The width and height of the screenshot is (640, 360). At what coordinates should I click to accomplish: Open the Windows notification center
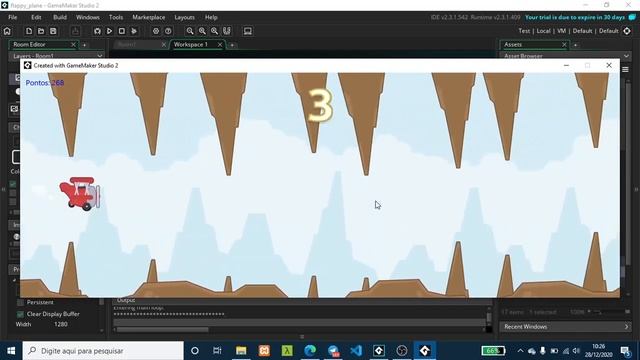[625, 351]
